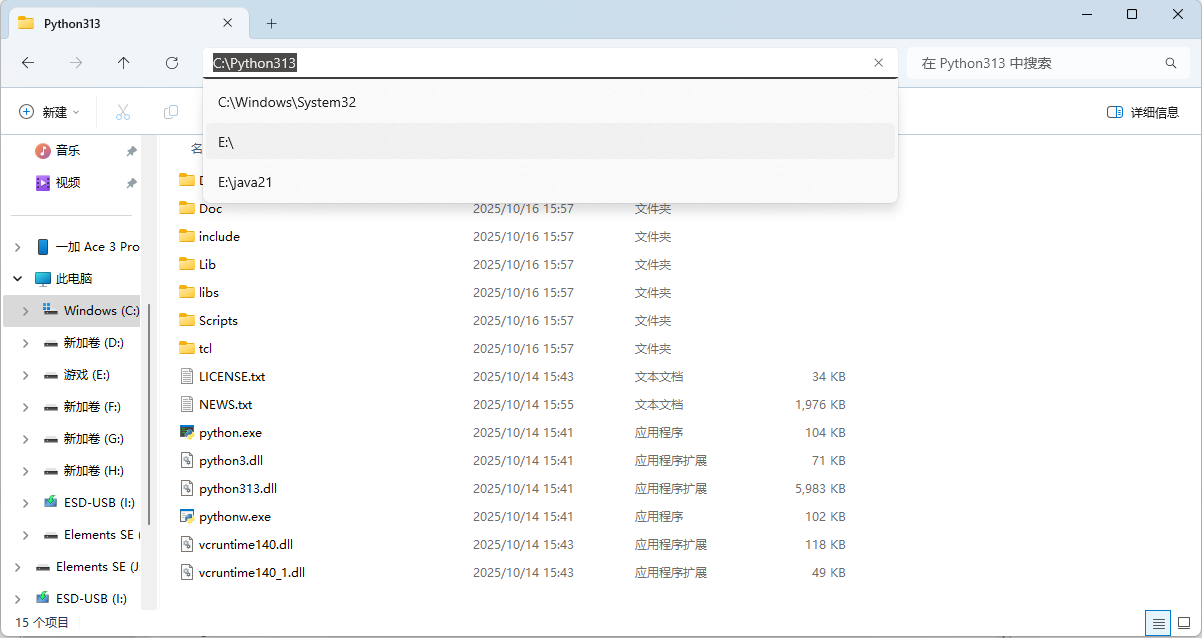Select the C:\Windows\System32 suggestion

pyautogui.click(x=287, y=102)
